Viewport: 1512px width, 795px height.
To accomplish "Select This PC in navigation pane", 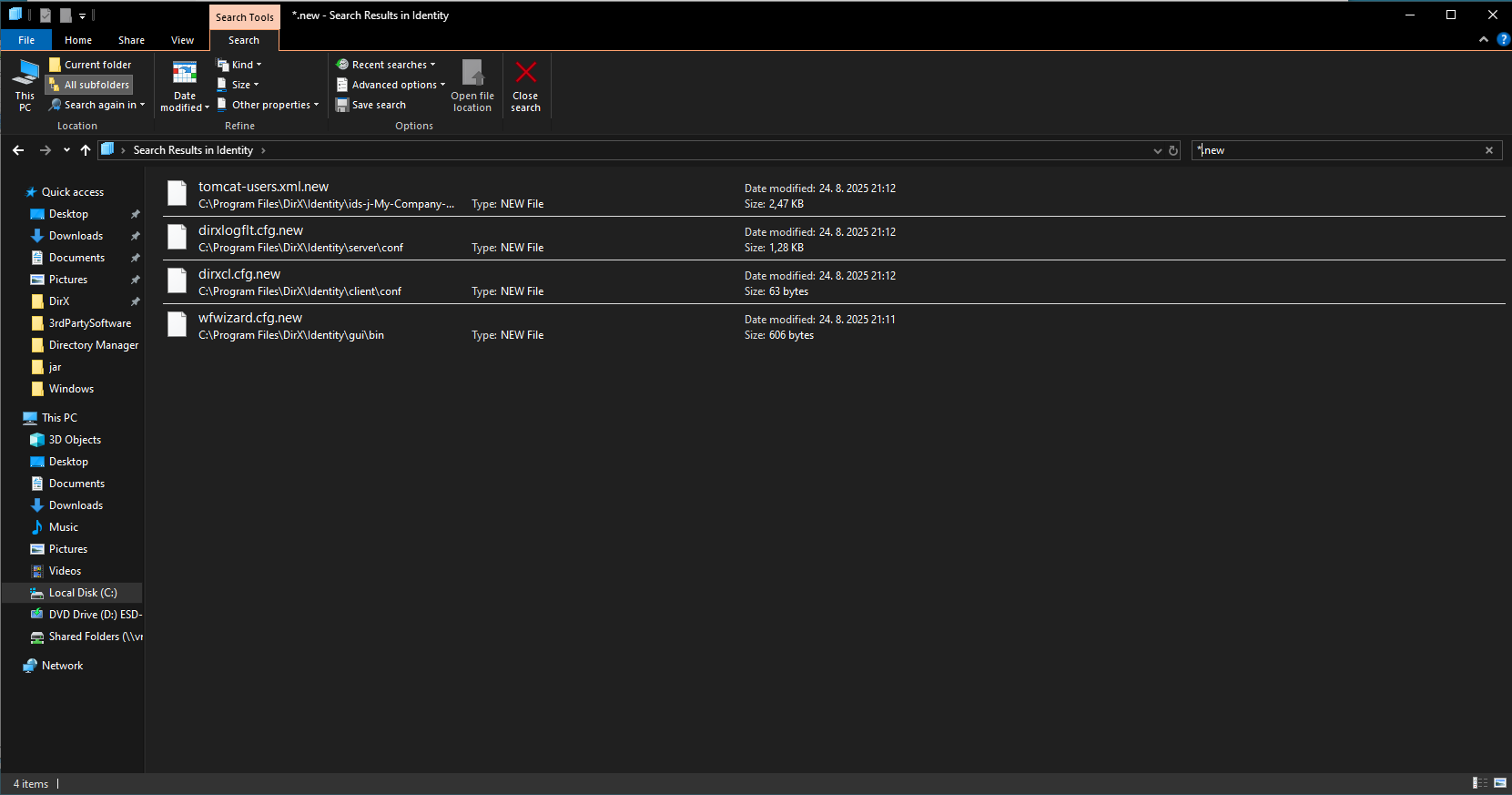I will (x=59, y=418).
